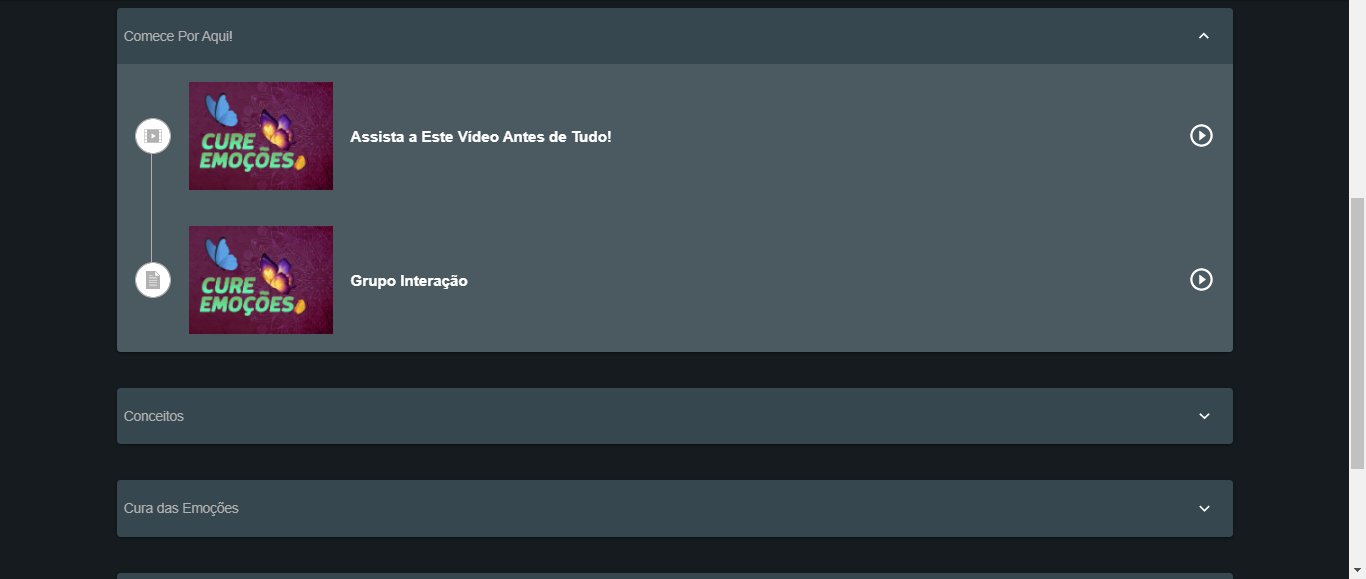Open the first Cure Emoções thumbnail

coord(261,136)
